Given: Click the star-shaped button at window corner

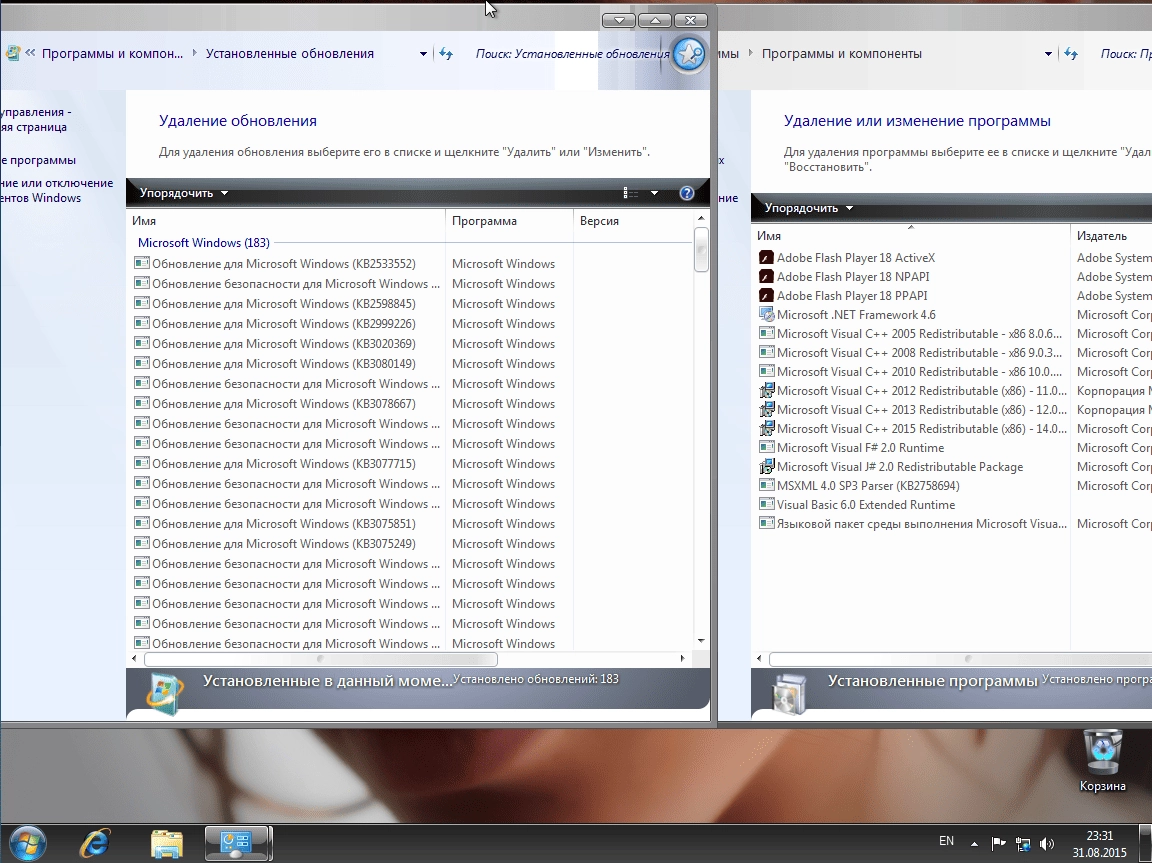Looking at the screenshot, I should (689, 54).
